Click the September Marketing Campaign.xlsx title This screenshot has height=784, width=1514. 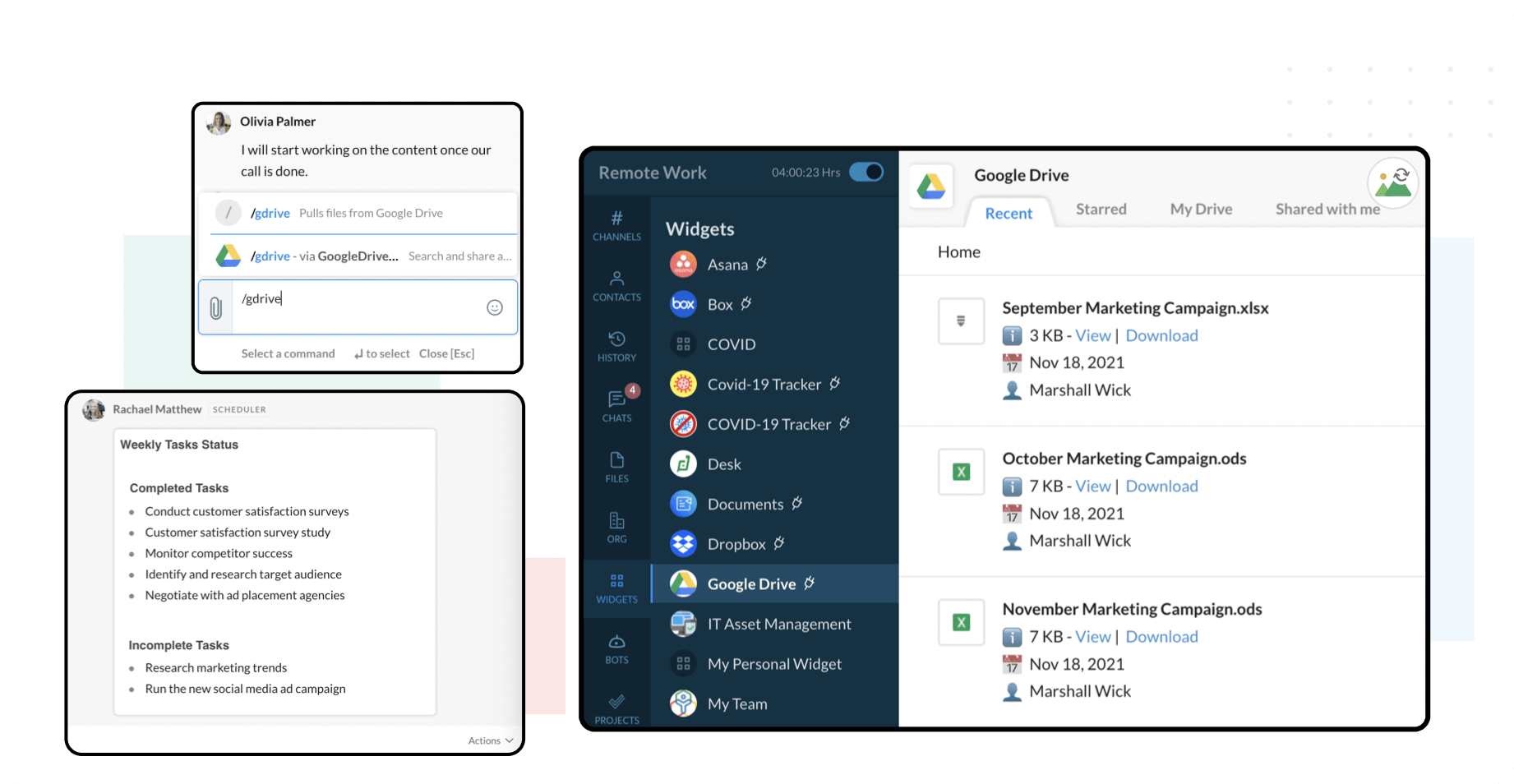1135,308
